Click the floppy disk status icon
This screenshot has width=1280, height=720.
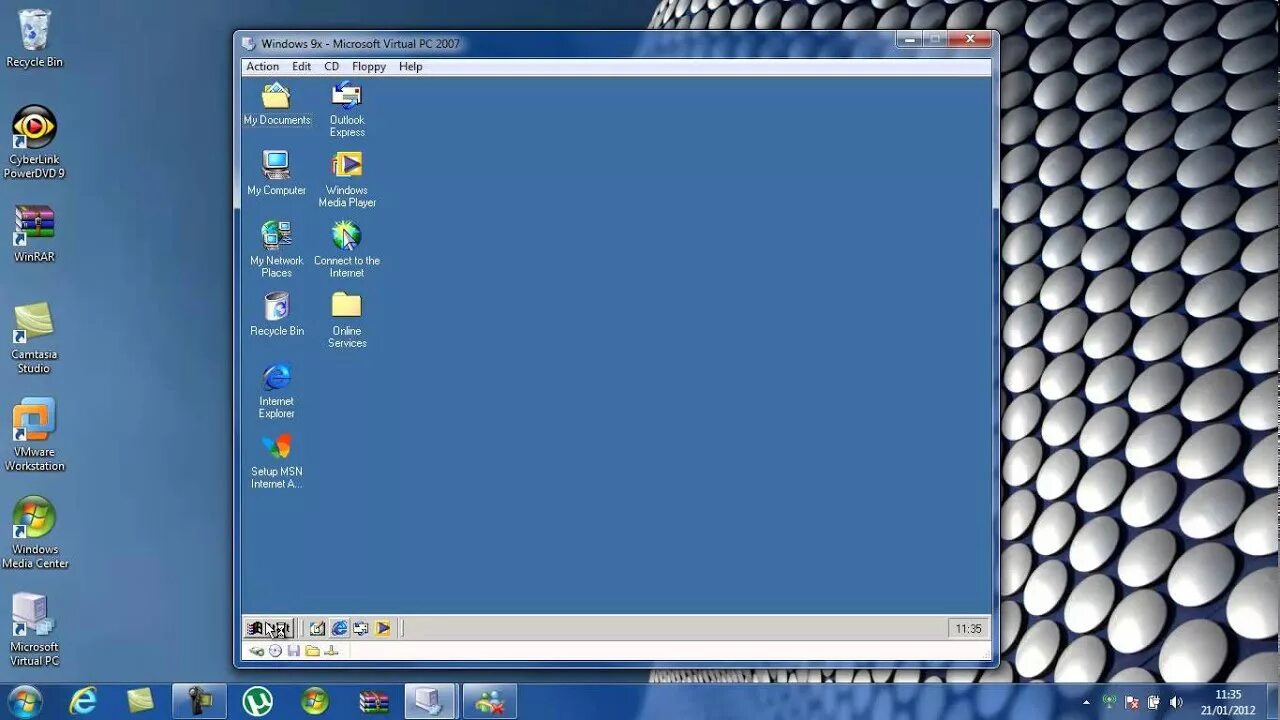[x=293, y=651]
